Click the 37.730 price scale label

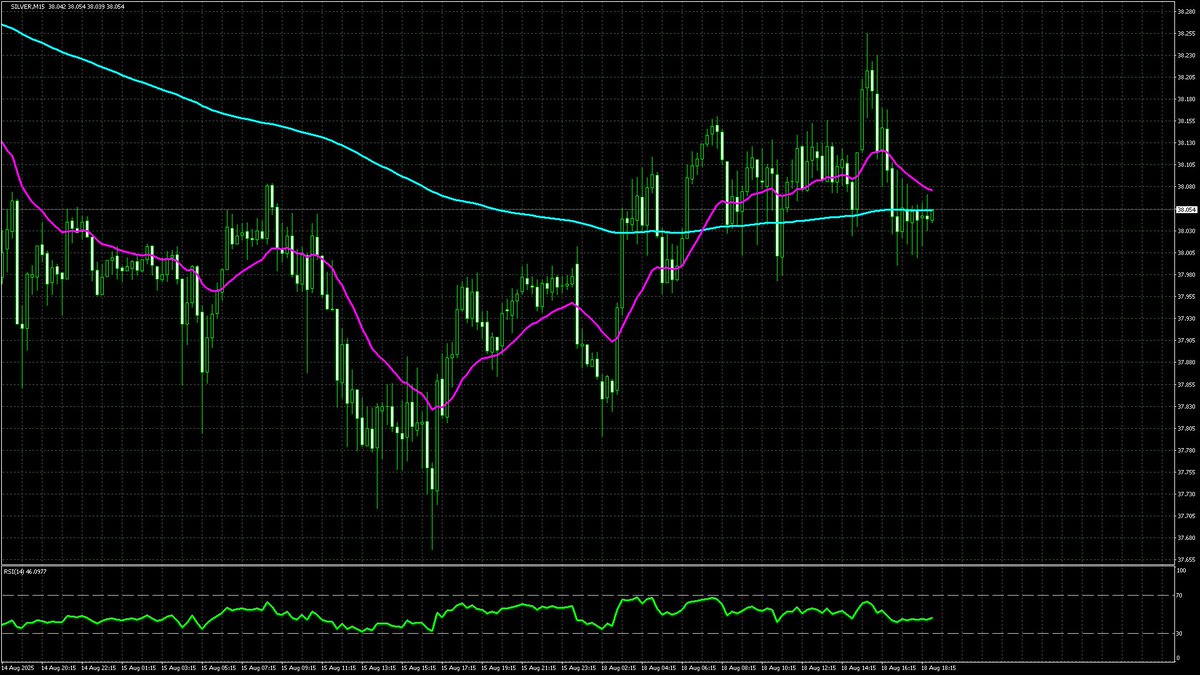(x=1186, y=495)
